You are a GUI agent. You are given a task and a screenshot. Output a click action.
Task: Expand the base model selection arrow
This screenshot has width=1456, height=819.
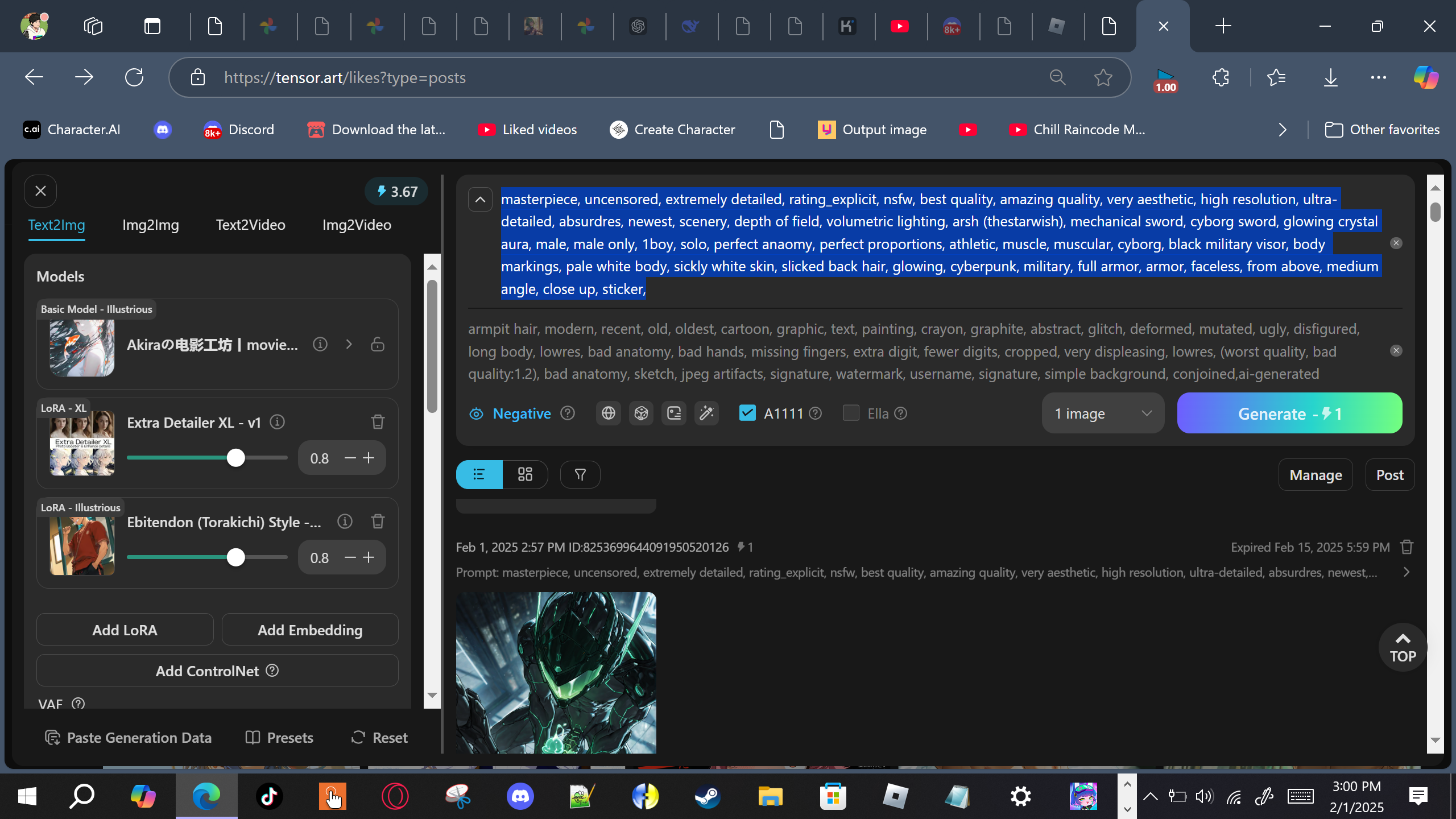tap(349, 344)
